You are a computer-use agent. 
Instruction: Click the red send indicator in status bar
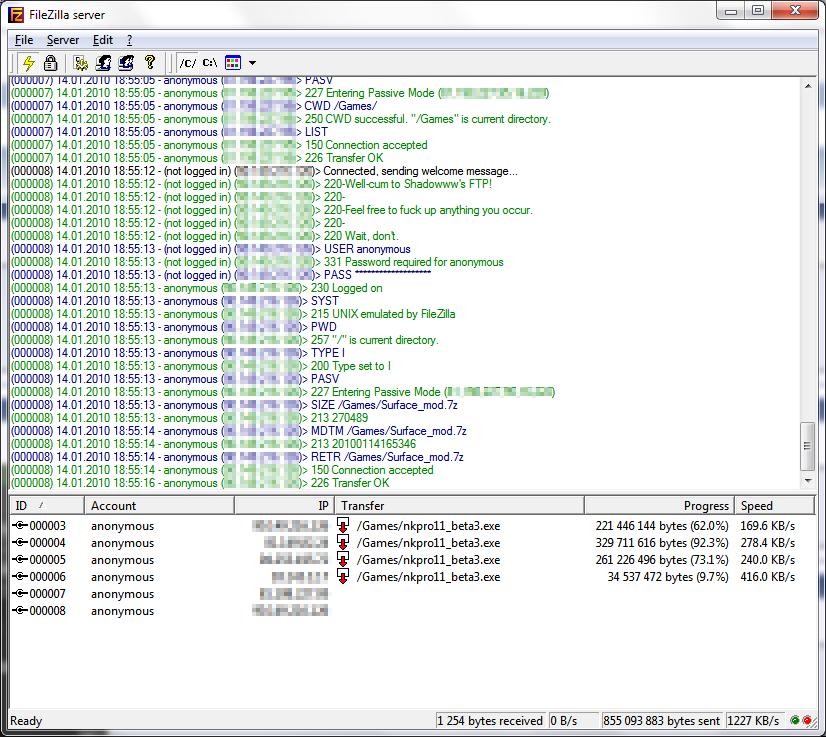click(807, 720)
